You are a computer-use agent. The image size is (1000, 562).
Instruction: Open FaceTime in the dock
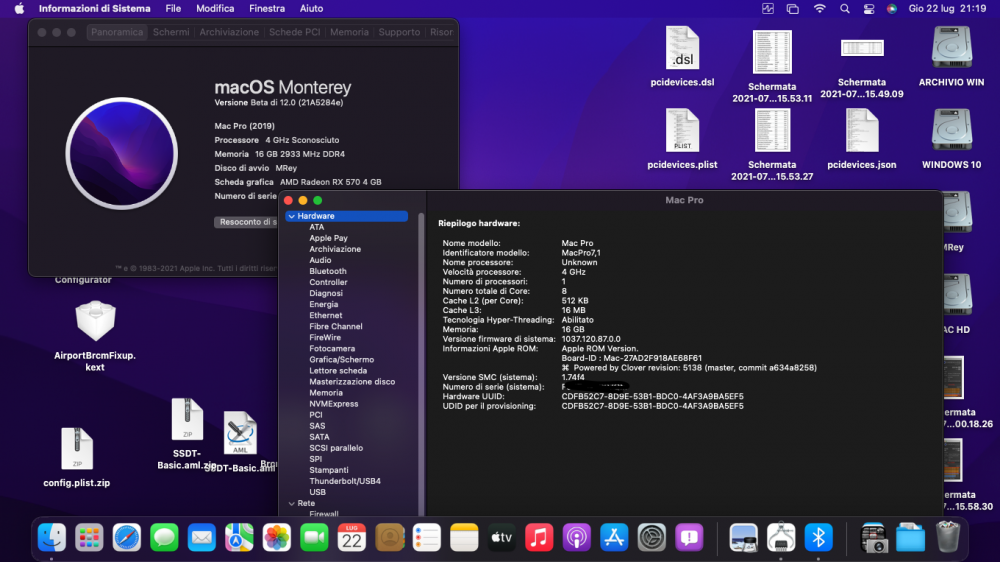coord(314,538)
